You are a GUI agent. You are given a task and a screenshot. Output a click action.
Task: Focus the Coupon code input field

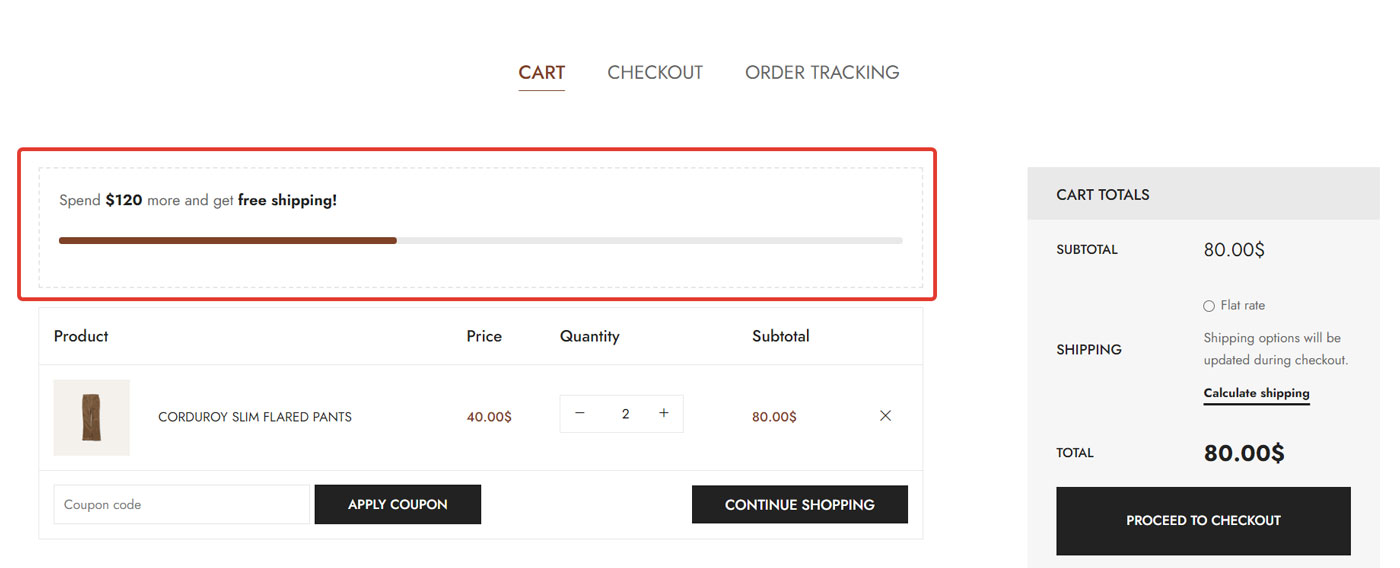[x=181, y=504]
